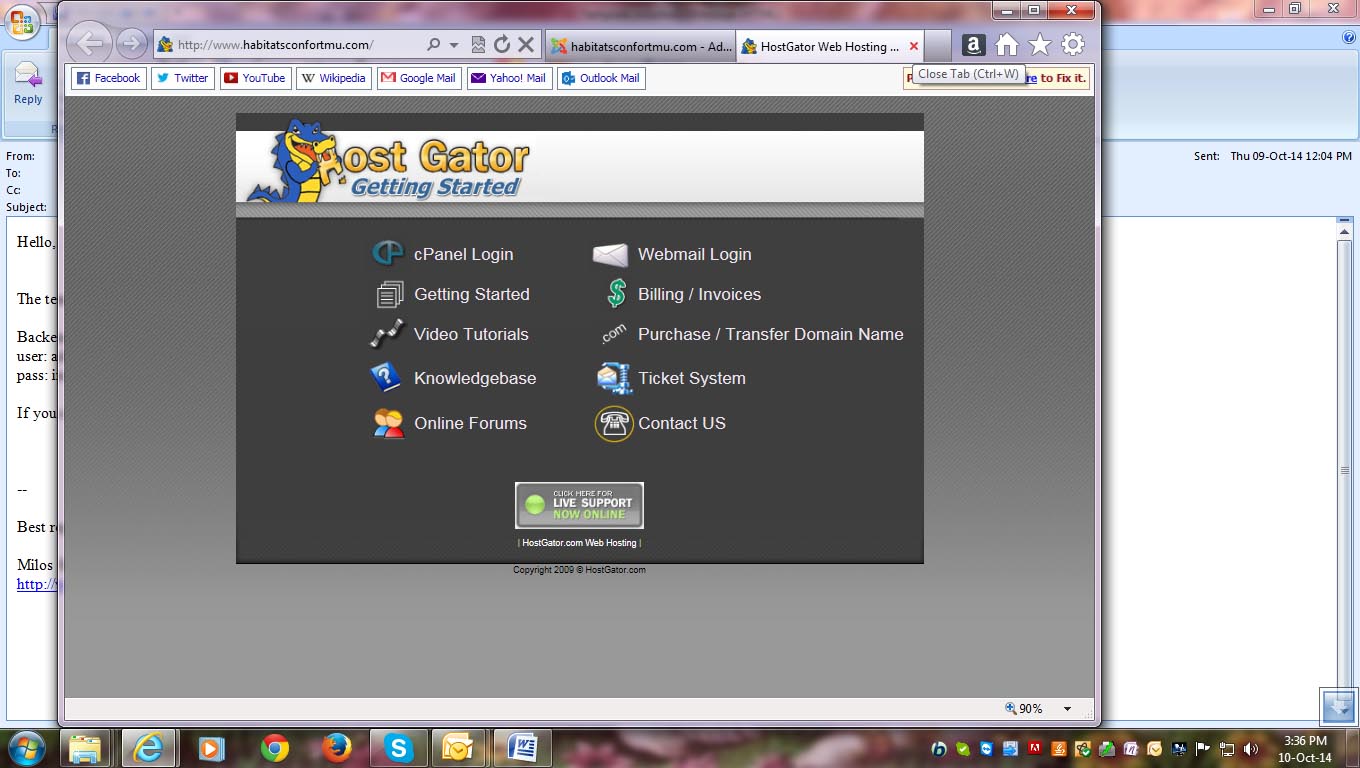The width and height of the screenshot is (1360, 768).
Task: Open the Contact US link
Action: [x=682, y=423]
